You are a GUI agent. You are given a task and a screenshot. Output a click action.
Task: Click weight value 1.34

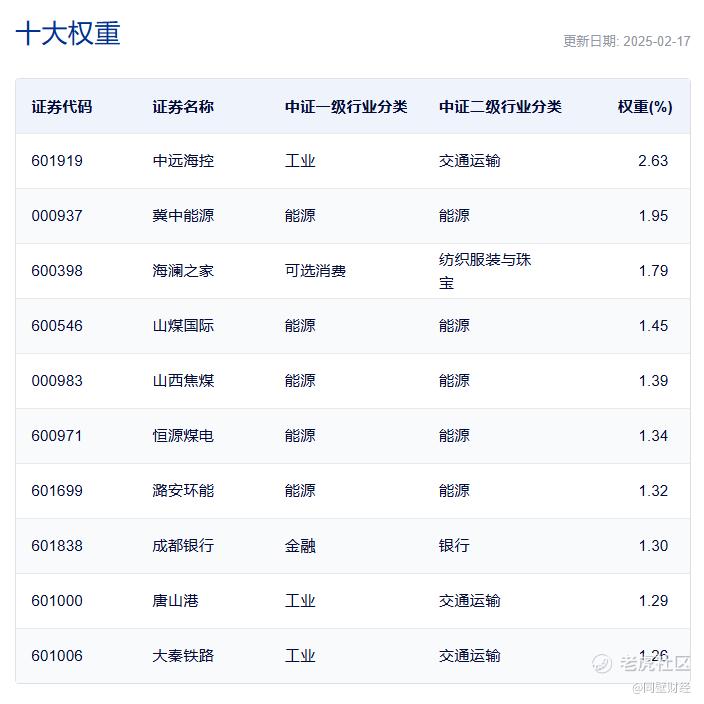coord(653,436)
